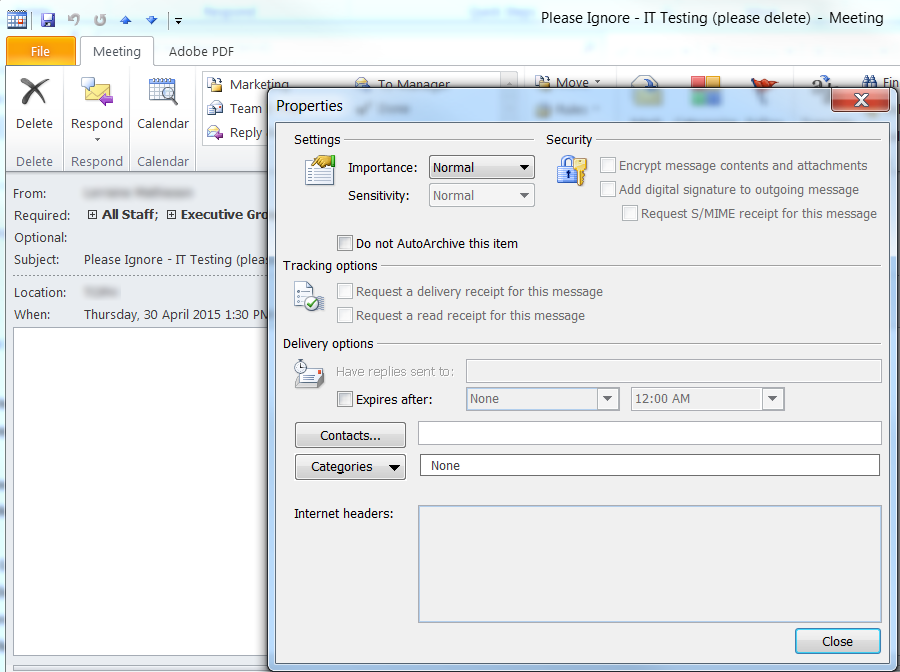Select the Marketing quick step
The height and width of the screenshot is (672, 900).
[x=247, y=84]
